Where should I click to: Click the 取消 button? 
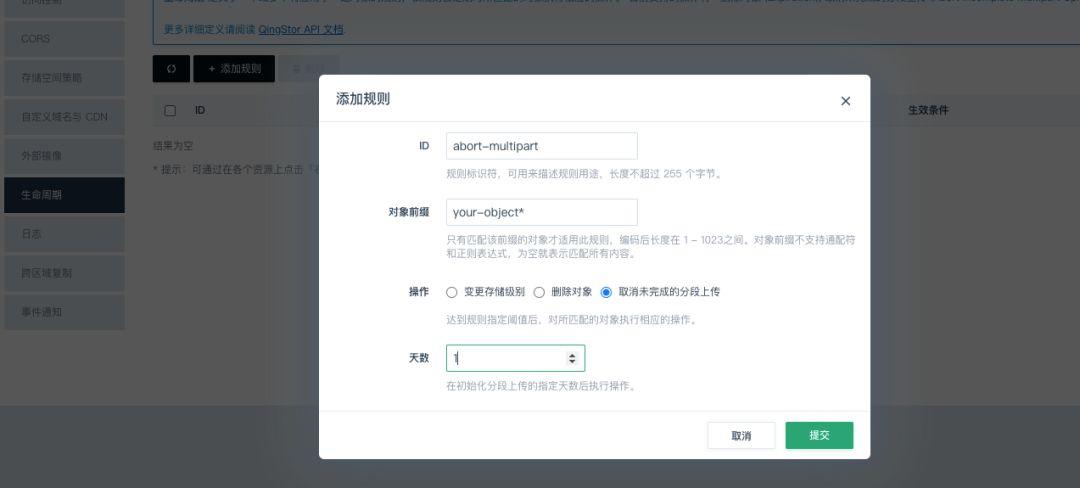[x=741, y=436]
